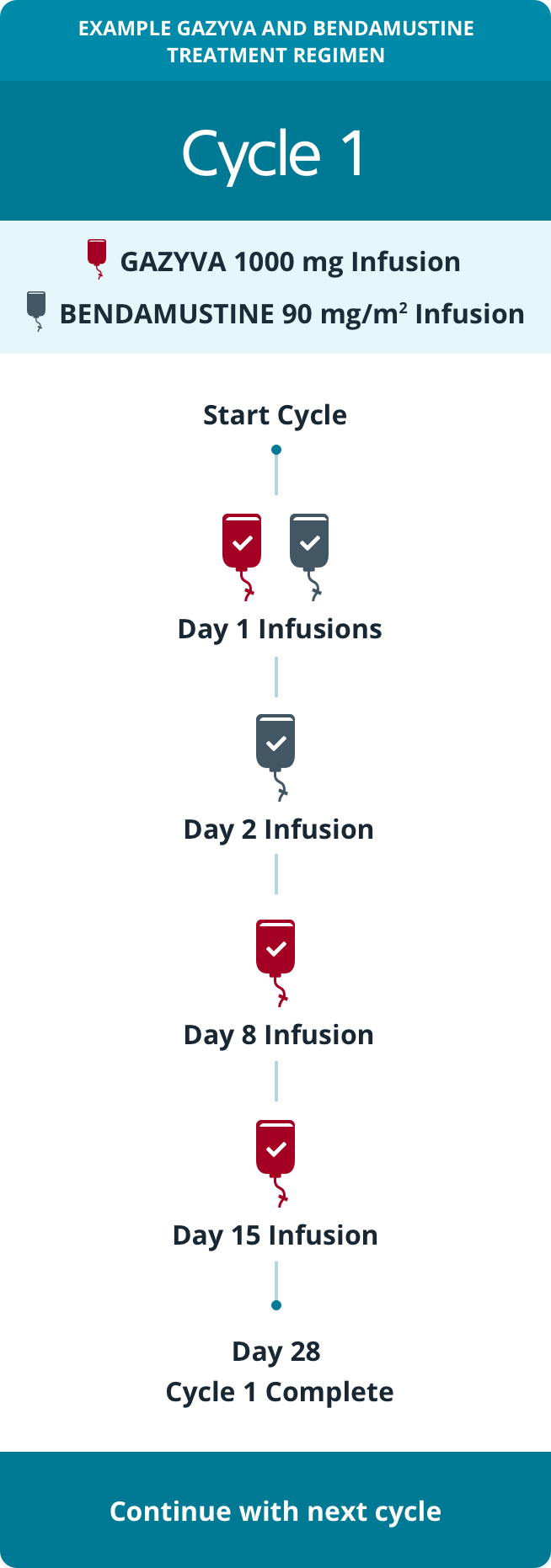The width and height of the screenshot is (551, 1568).
Task: Click the Day 2 Infusion label
Action: (x=279, y=829)
